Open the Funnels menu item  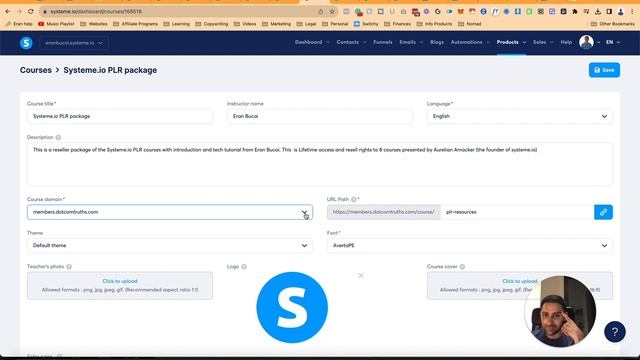(x=382, y=42)
